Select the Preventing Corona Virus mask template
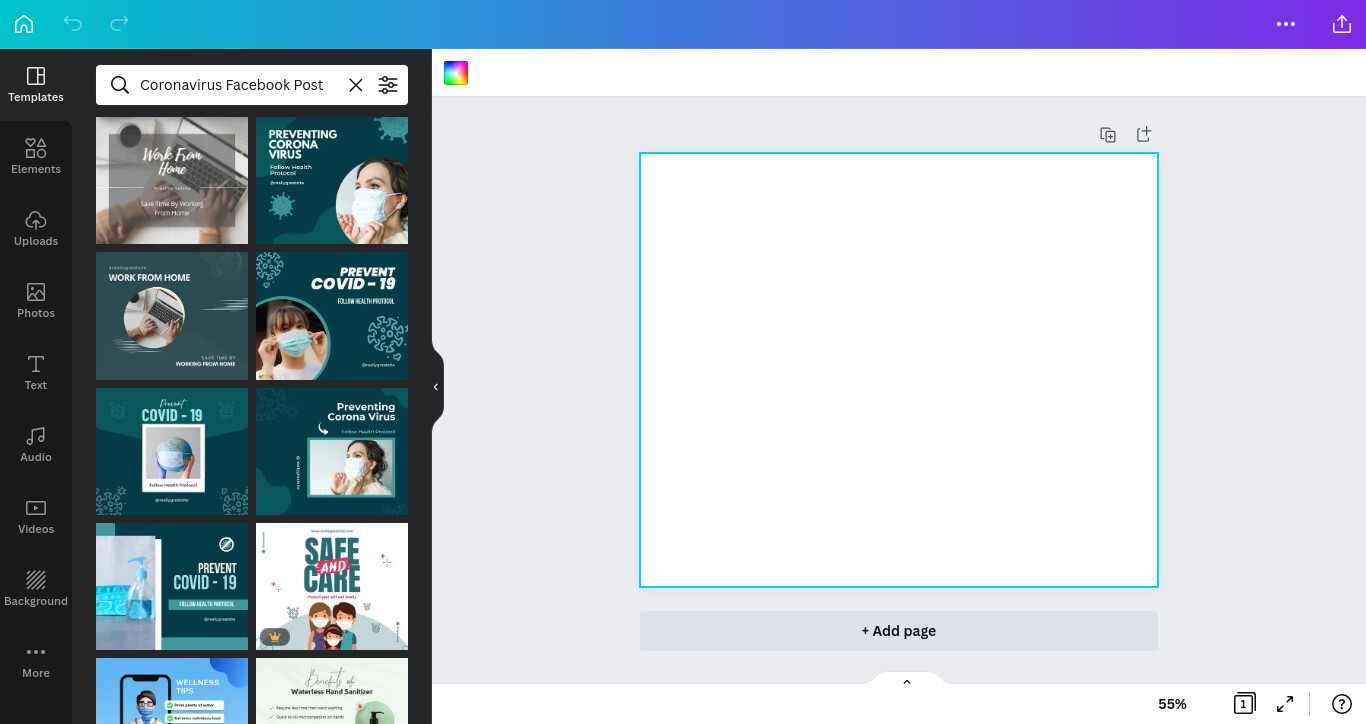The height and width of the screenshot is (724, 1366). pyautogui.click(x=332, y=180)
